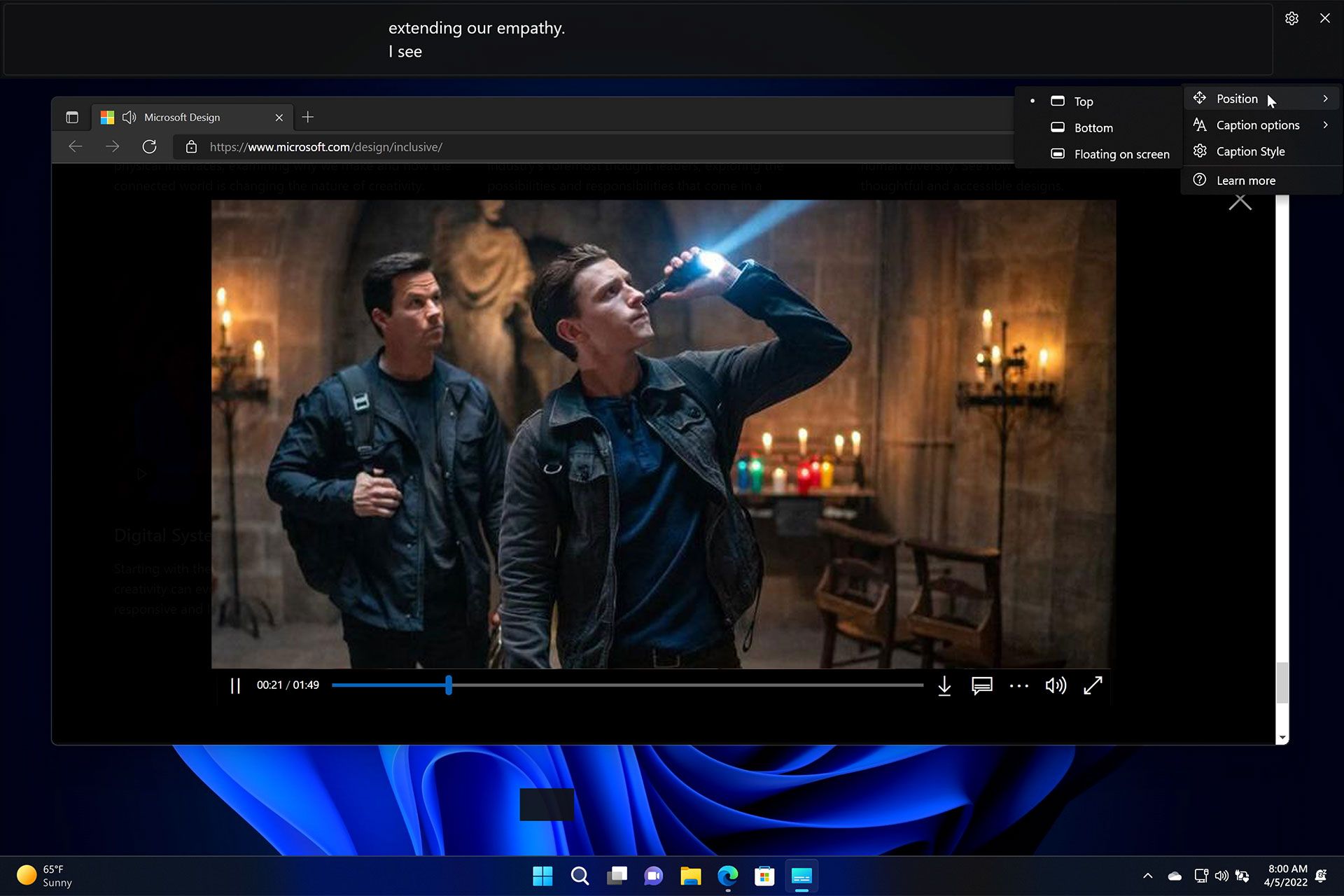This screenshot has height=896, width=1344.
Task: Toggle closed captions in video player
Action: (x=981, y=685)
